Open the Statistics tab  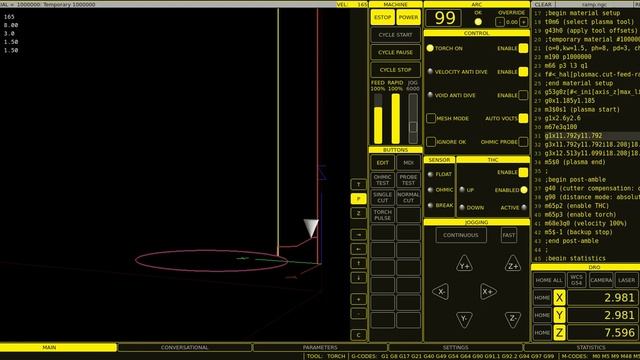tap(582, 347)
